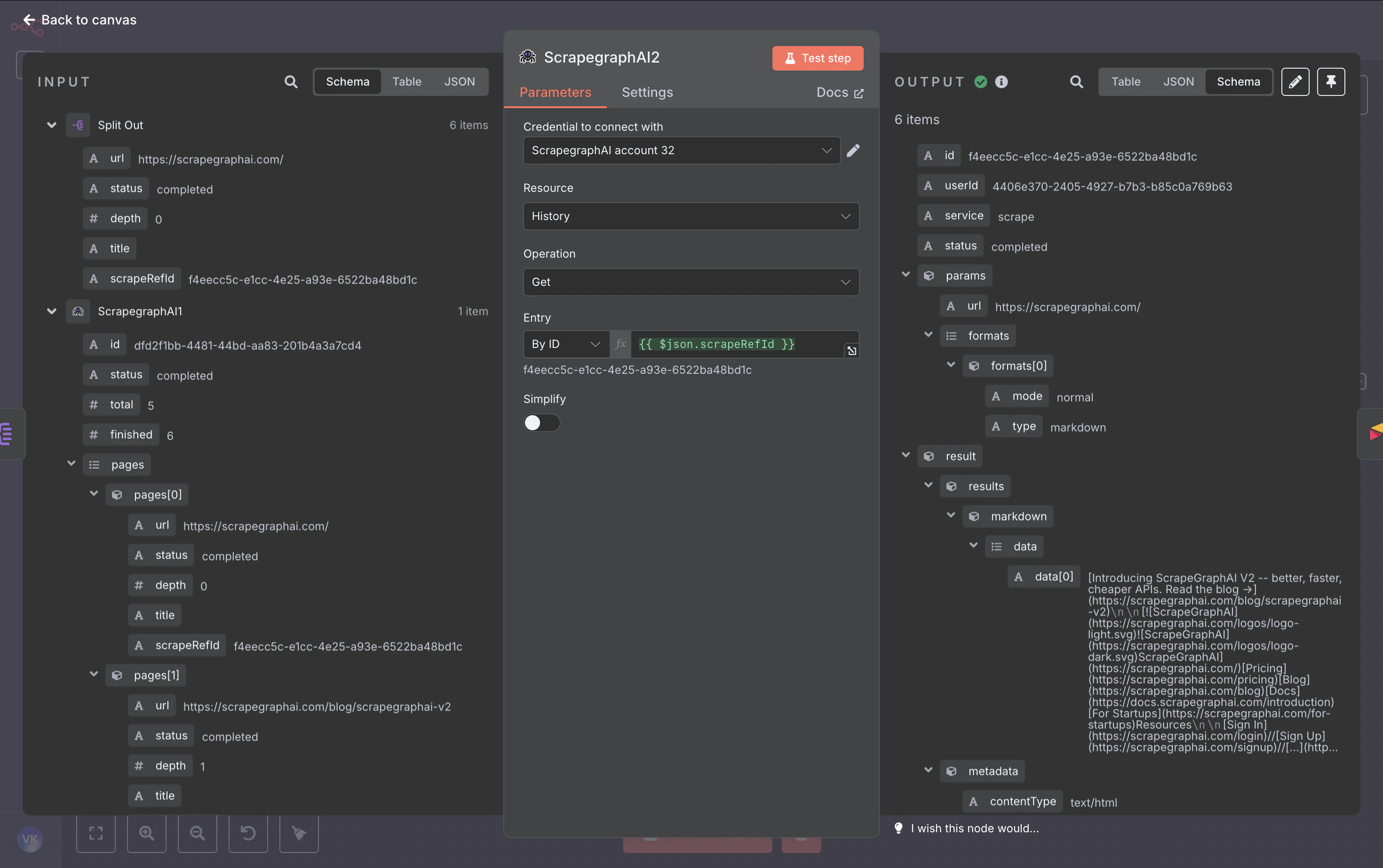The width and height of the screenshot is (1383, 868).
Task: Click the mode field in output
Action: point(1017,396)
